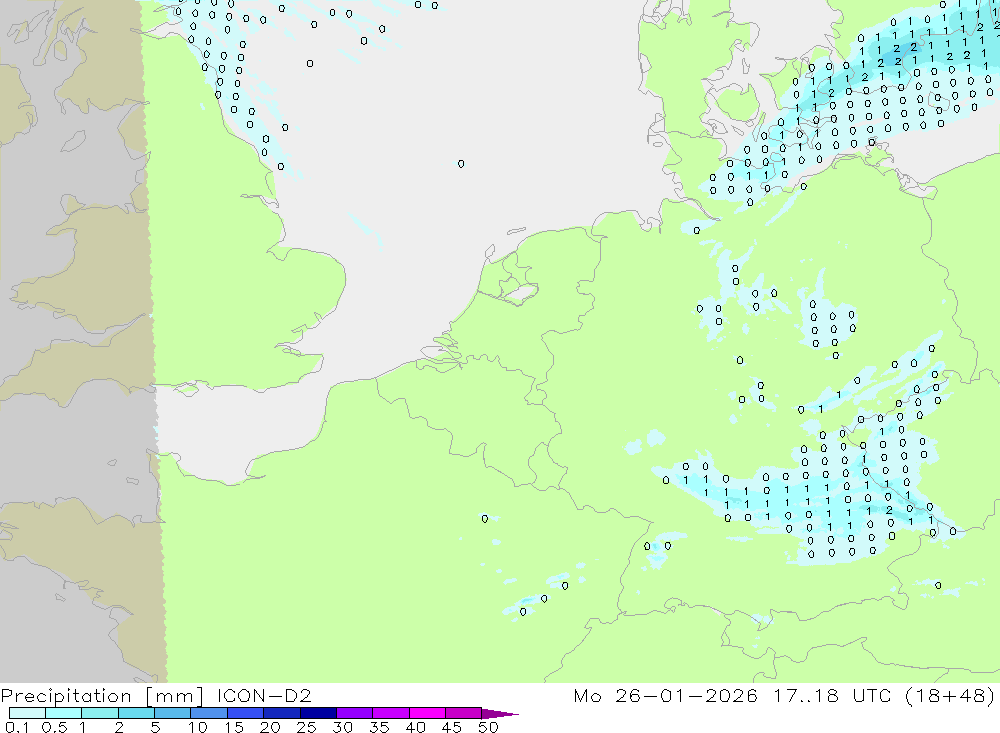Click the date "26-01-2026" text
The image size is (1000, 733).
tap(686, 695)
